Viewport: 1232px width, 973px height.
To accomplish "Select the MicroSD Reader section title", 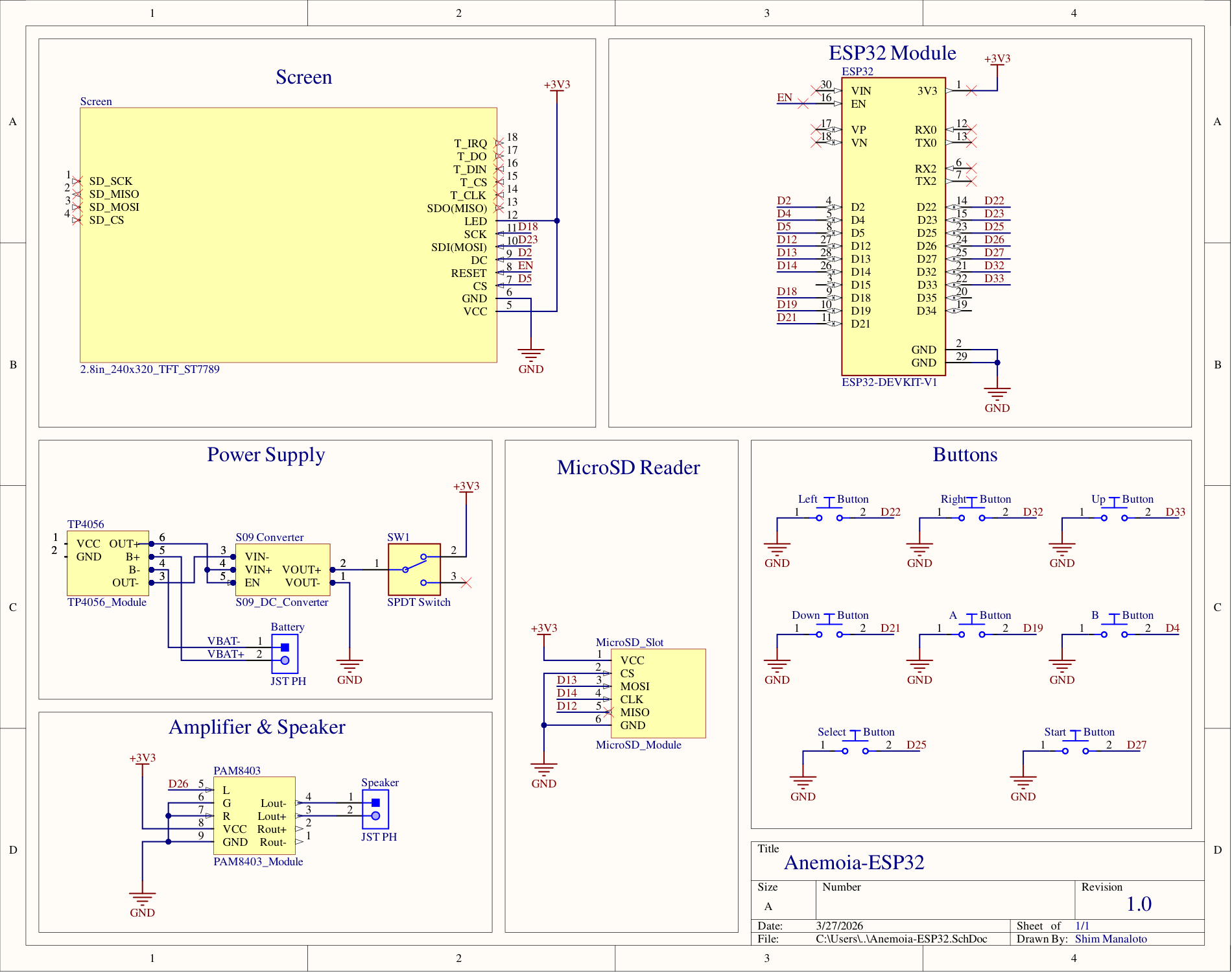I will click(x=628, y=468).
